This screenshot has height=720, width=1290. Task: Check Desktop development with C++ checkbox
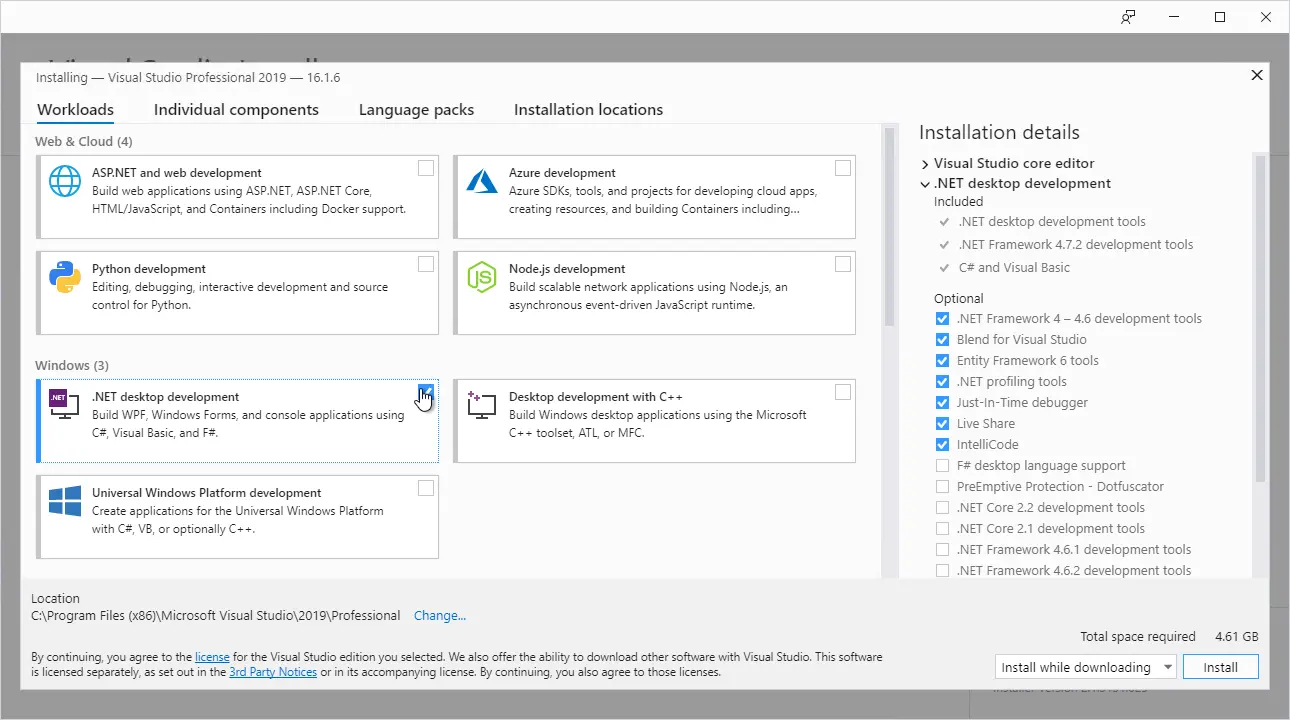point(843,392)
